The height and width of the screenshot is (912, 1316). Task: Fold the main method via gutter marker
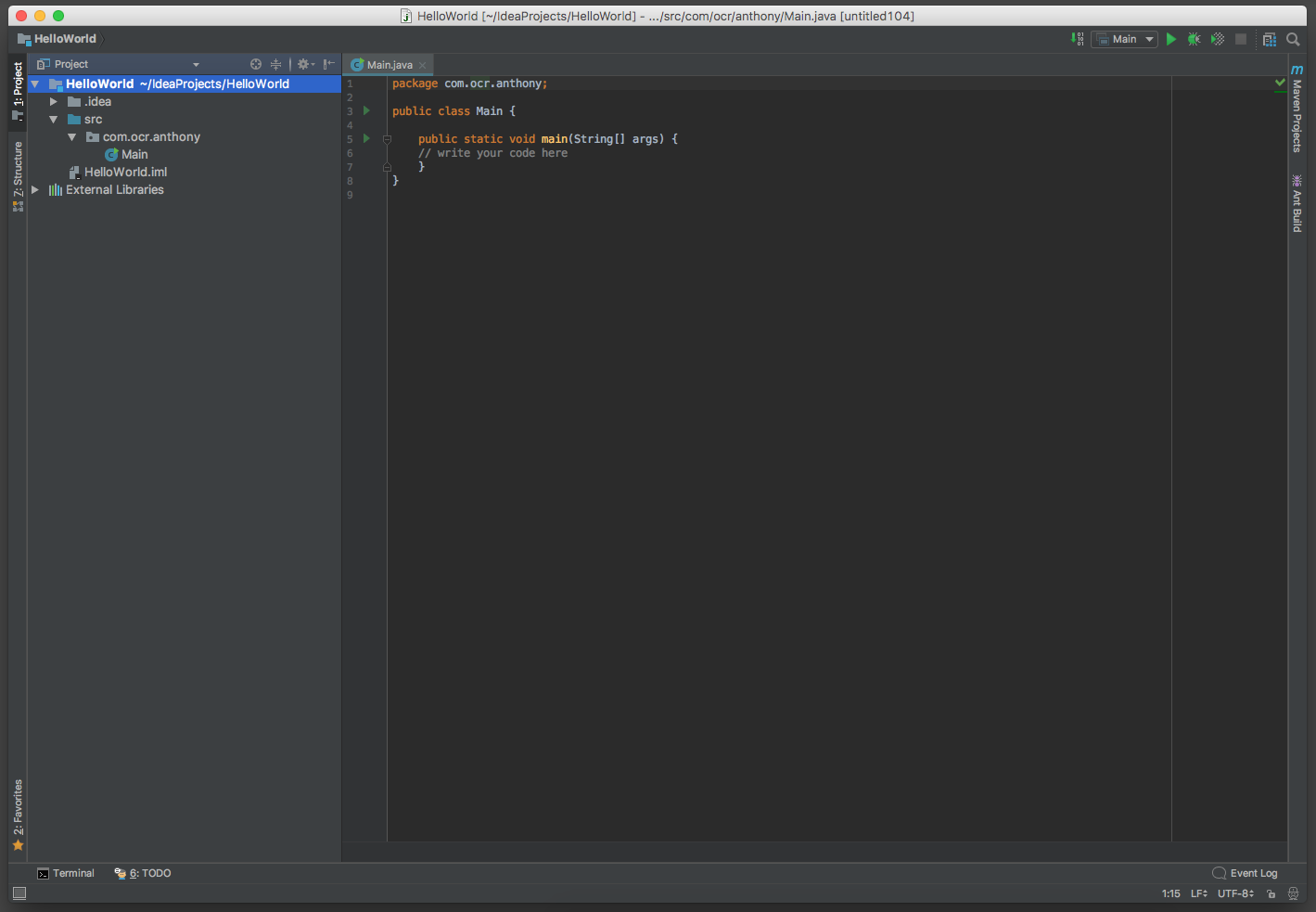tap(387, 139)
